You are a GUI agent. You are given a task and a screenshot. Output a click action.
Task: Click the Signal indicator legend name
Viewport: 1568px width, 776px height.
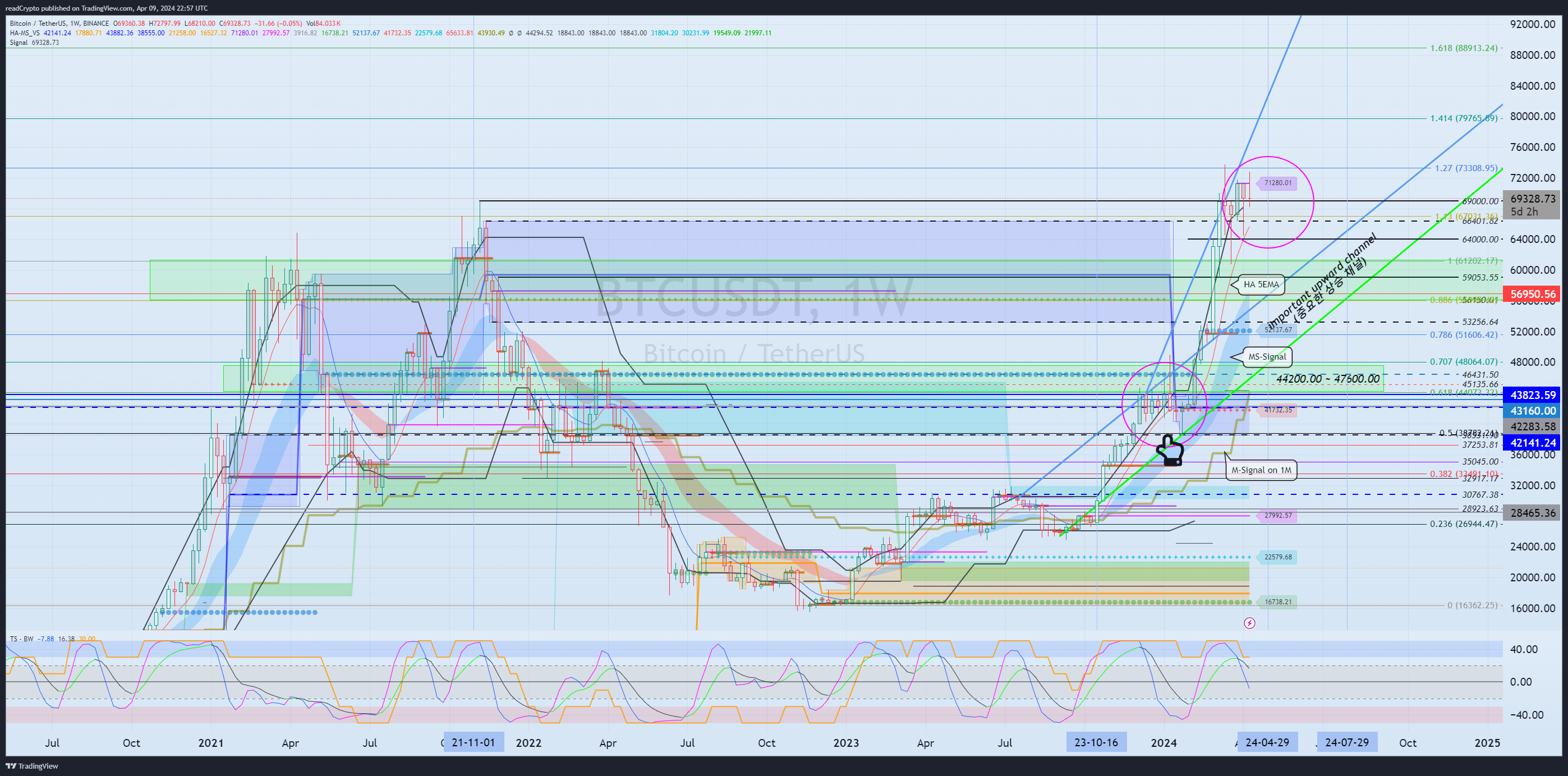[x=19, y=43]
